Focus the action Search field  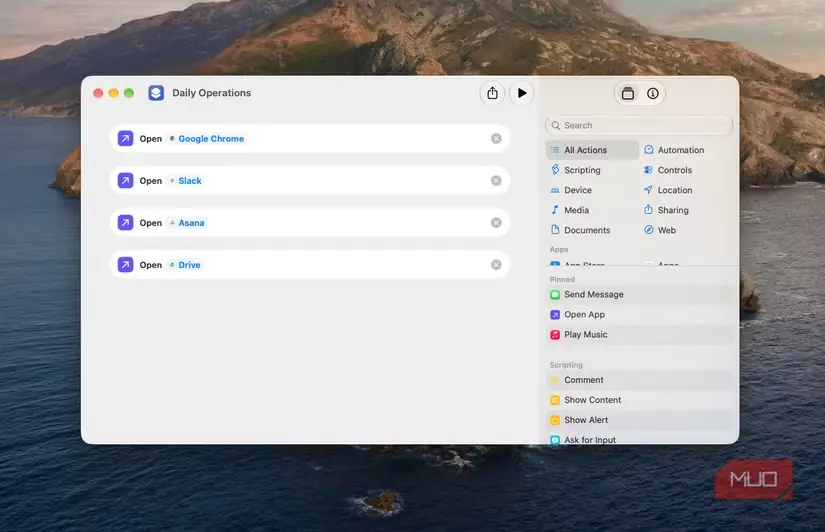639,125
